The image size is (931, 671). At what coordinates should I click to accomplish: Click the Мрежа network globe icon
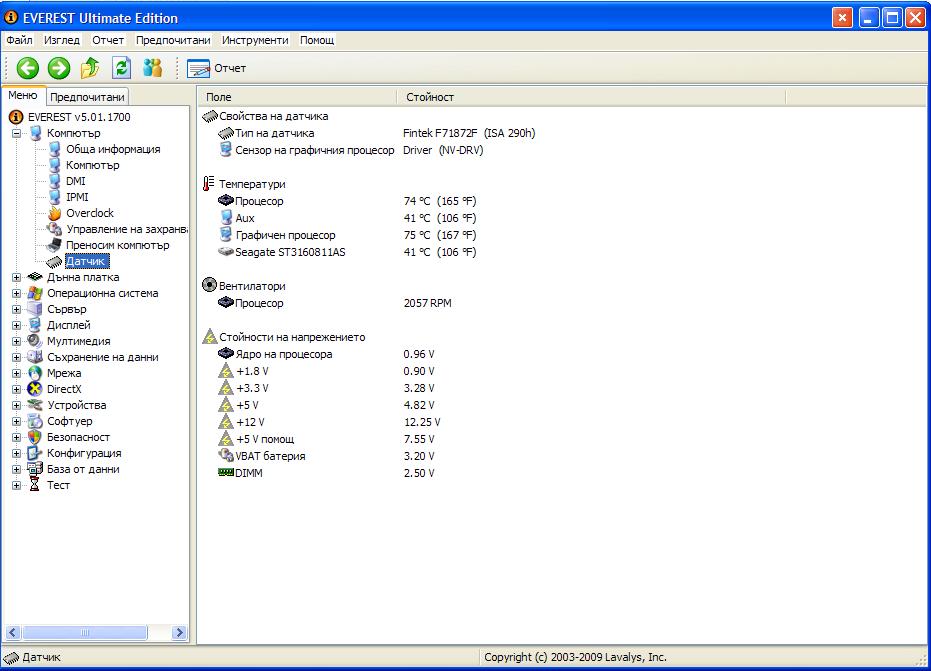[x=35, y=374]
